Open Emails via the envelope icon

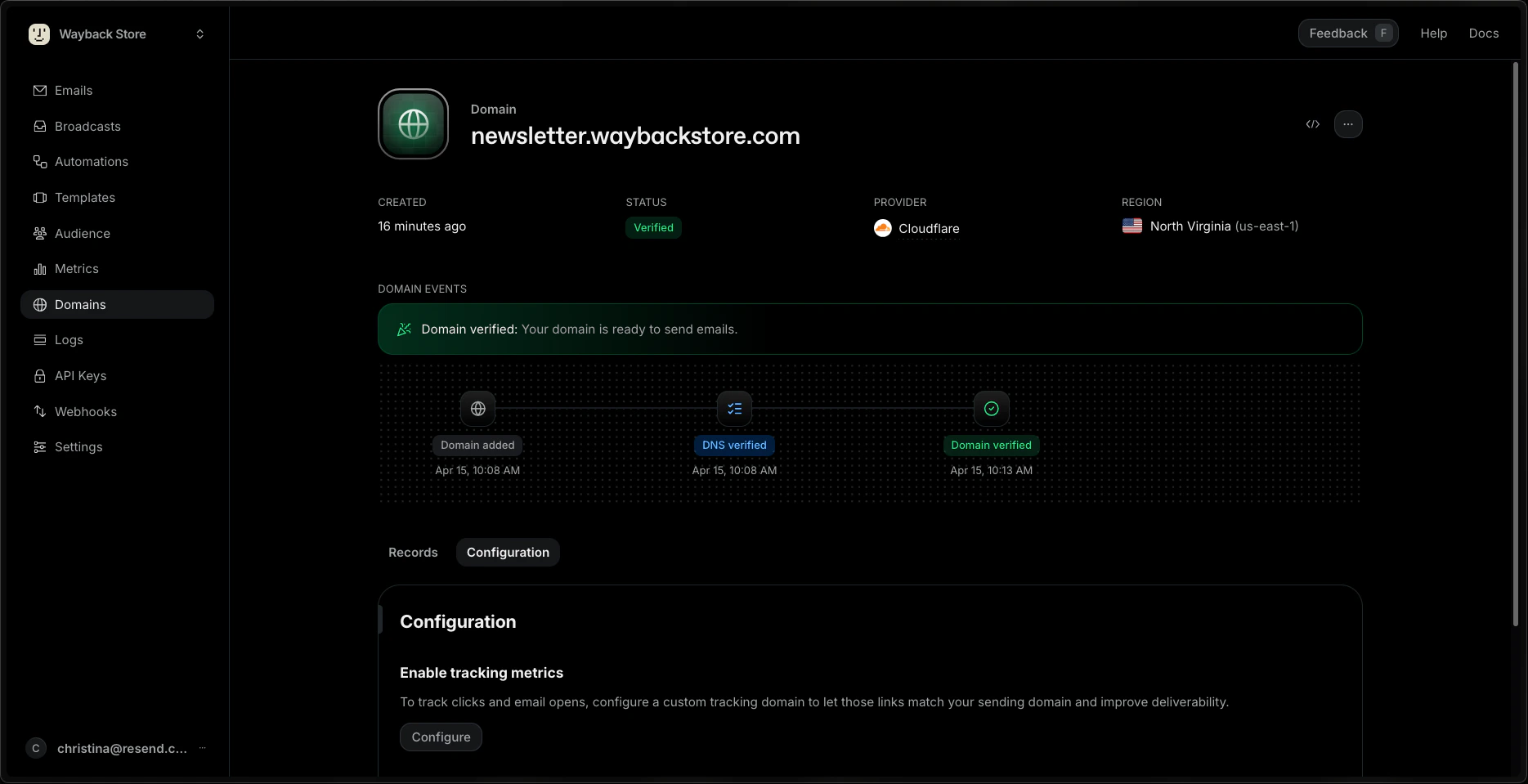(x=39, y=90)
